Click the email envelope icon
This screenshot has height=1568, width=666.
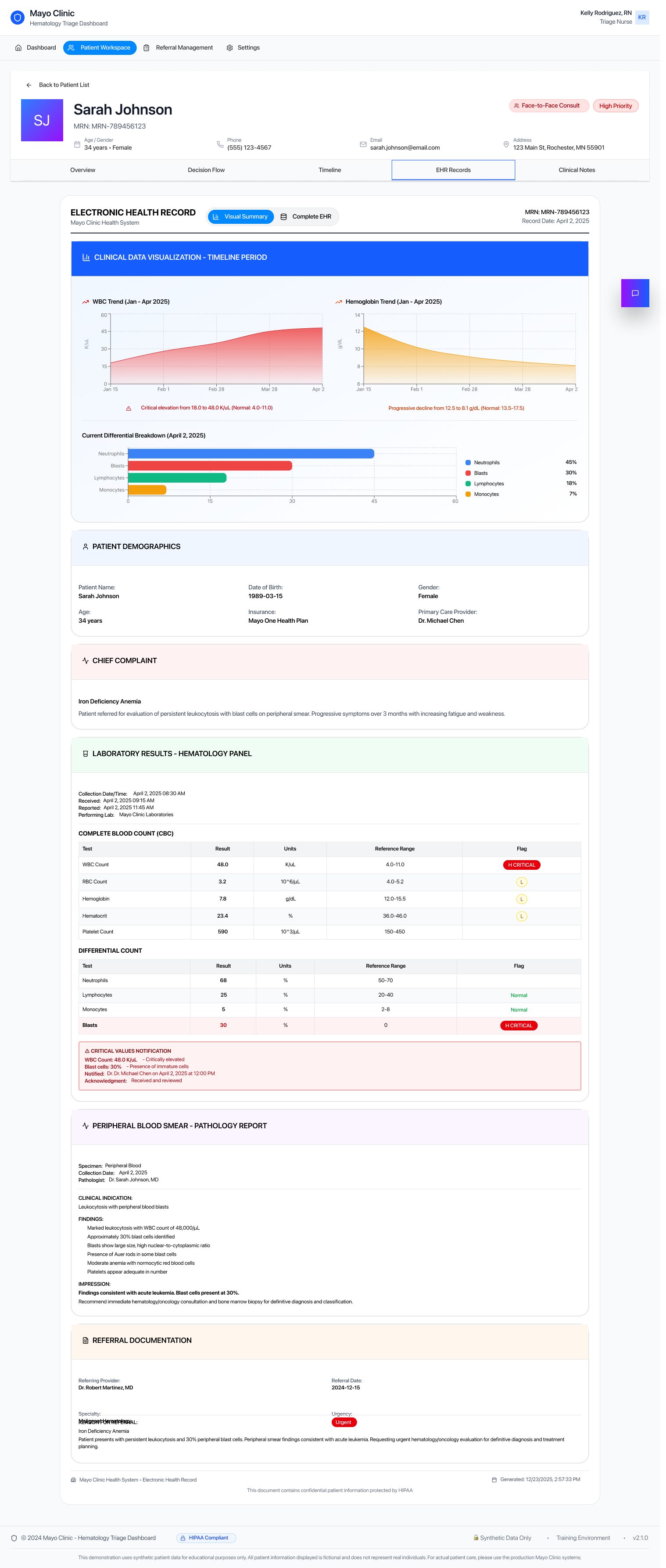363,144
